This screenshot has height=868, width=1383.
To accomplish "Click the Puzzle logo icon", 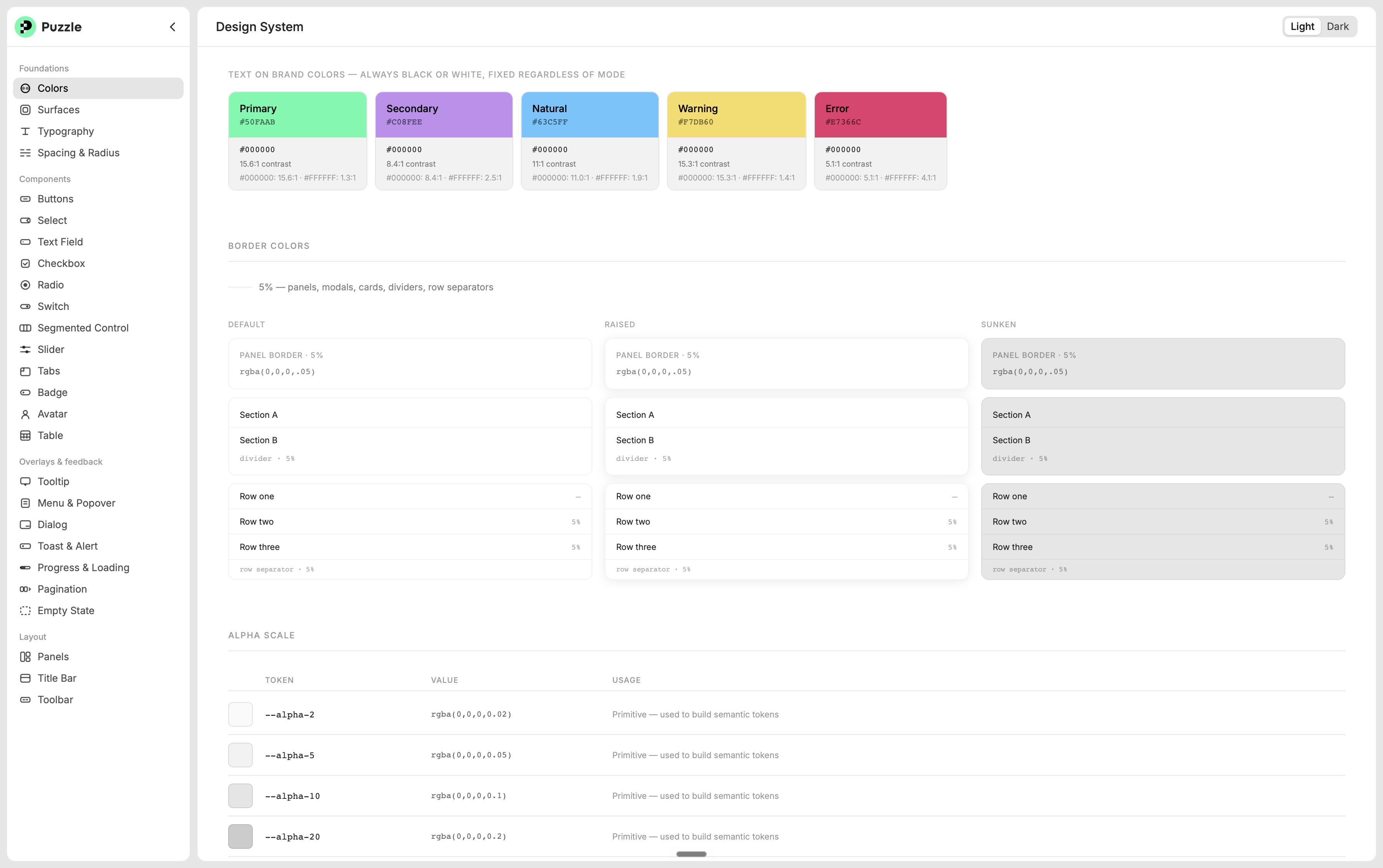I will tap(25, 27).
